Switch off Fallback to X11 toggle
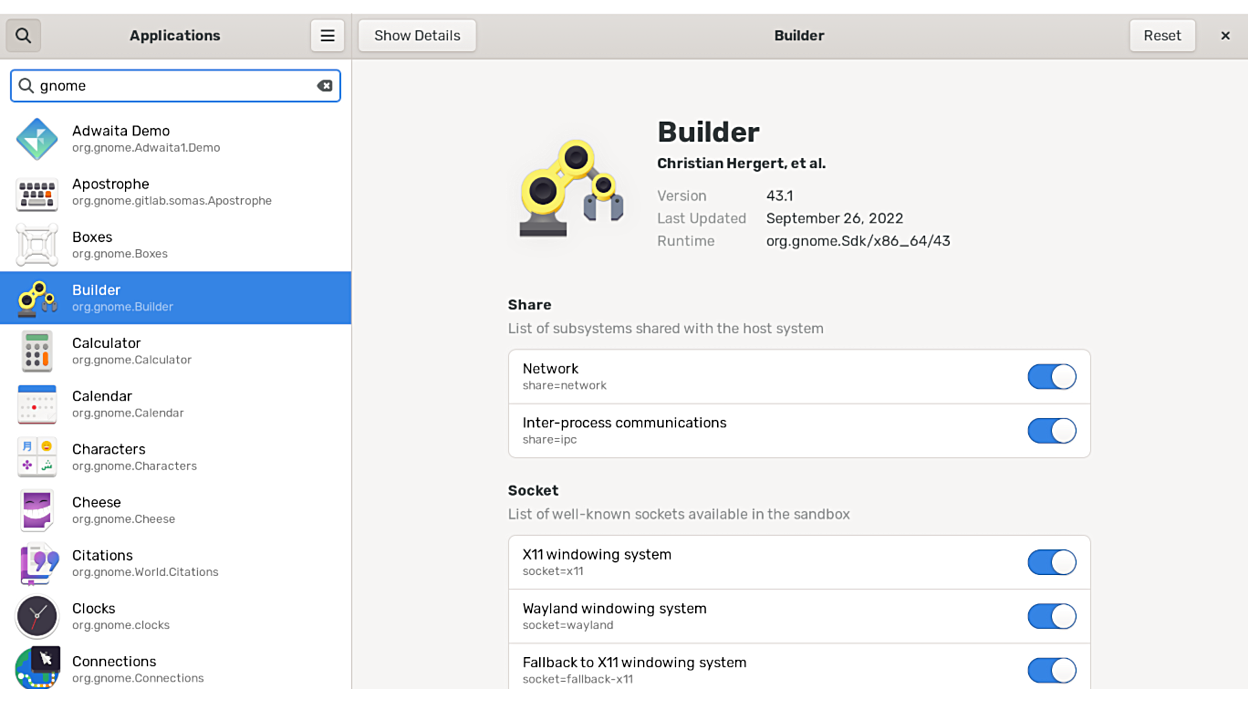 tap(1051, 670)
